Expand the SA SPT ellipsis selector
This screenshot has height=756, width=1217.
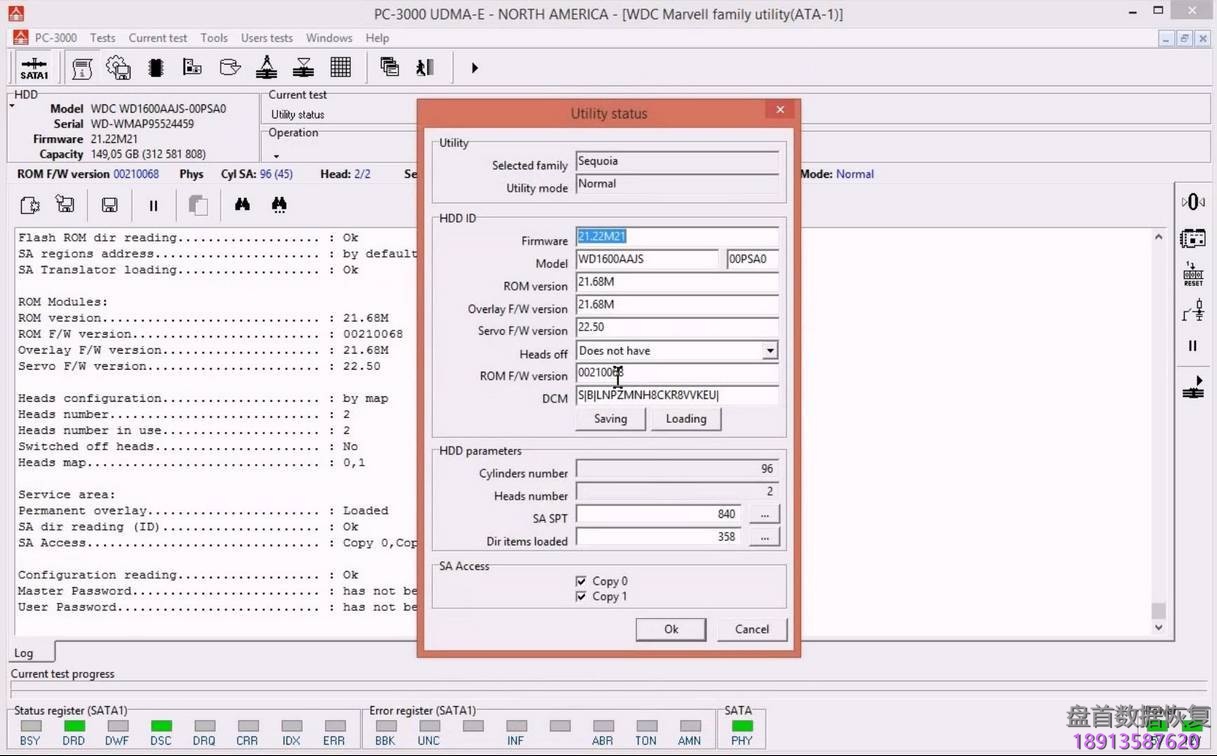[763, 514]
